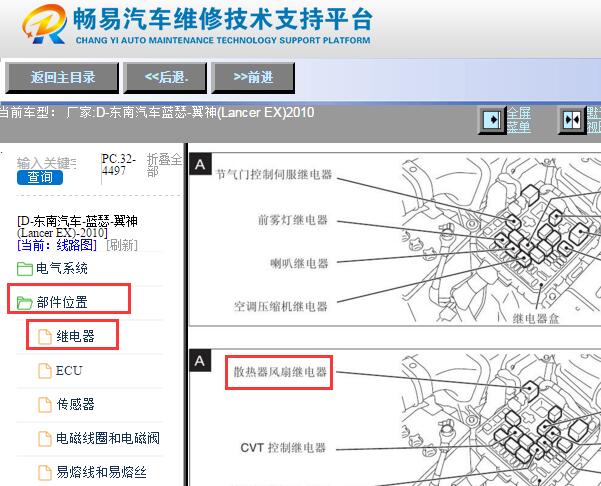The width and height of the screenshot is (601, 486).
Task: Open the 电磁线圈和电磁阀 entry
Action: click(x=108, y=438)
